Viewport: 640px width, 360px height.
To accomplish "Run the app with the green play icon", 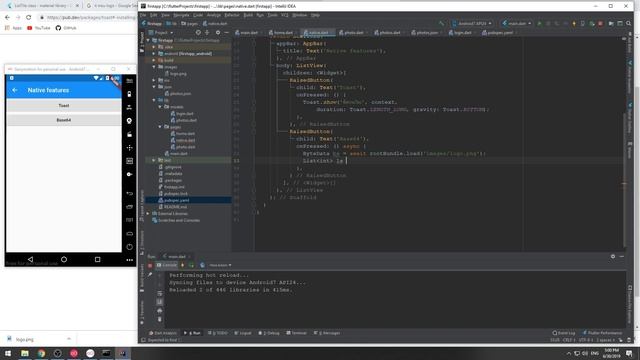I will pyautogui.click(x=539, y=23).
